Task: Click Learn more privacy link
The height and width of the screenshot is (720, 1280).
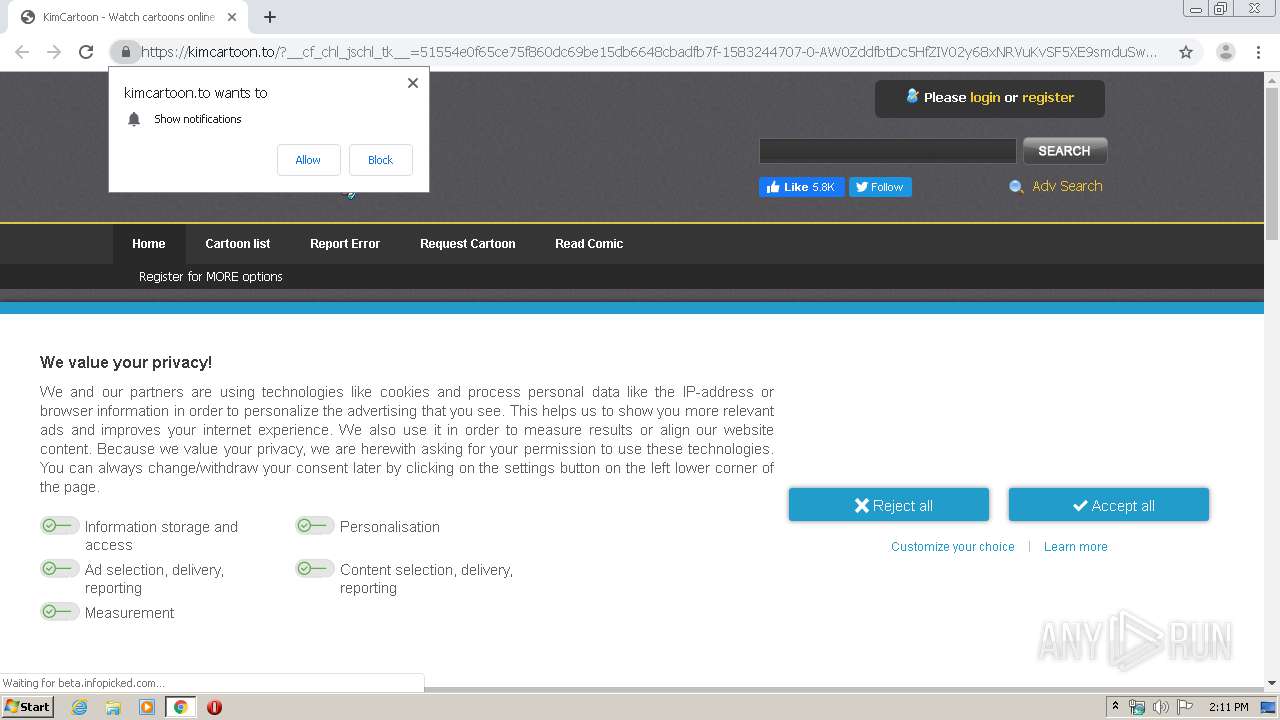Action: [1076, 547]
